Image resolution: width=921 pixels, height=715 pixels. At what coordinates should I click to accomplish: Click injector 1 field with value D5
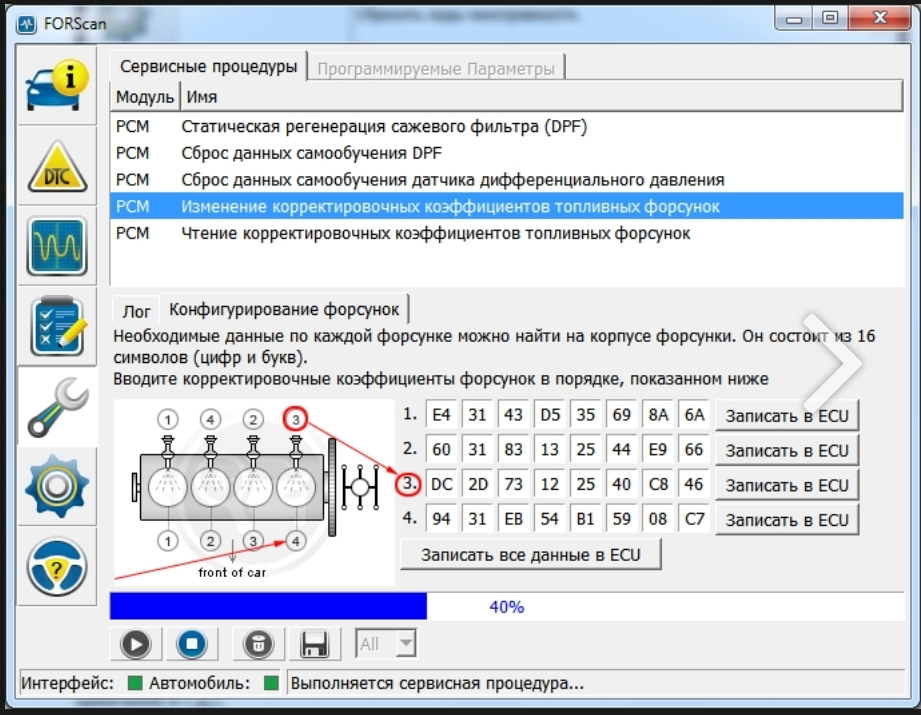(x=549, y=415)
